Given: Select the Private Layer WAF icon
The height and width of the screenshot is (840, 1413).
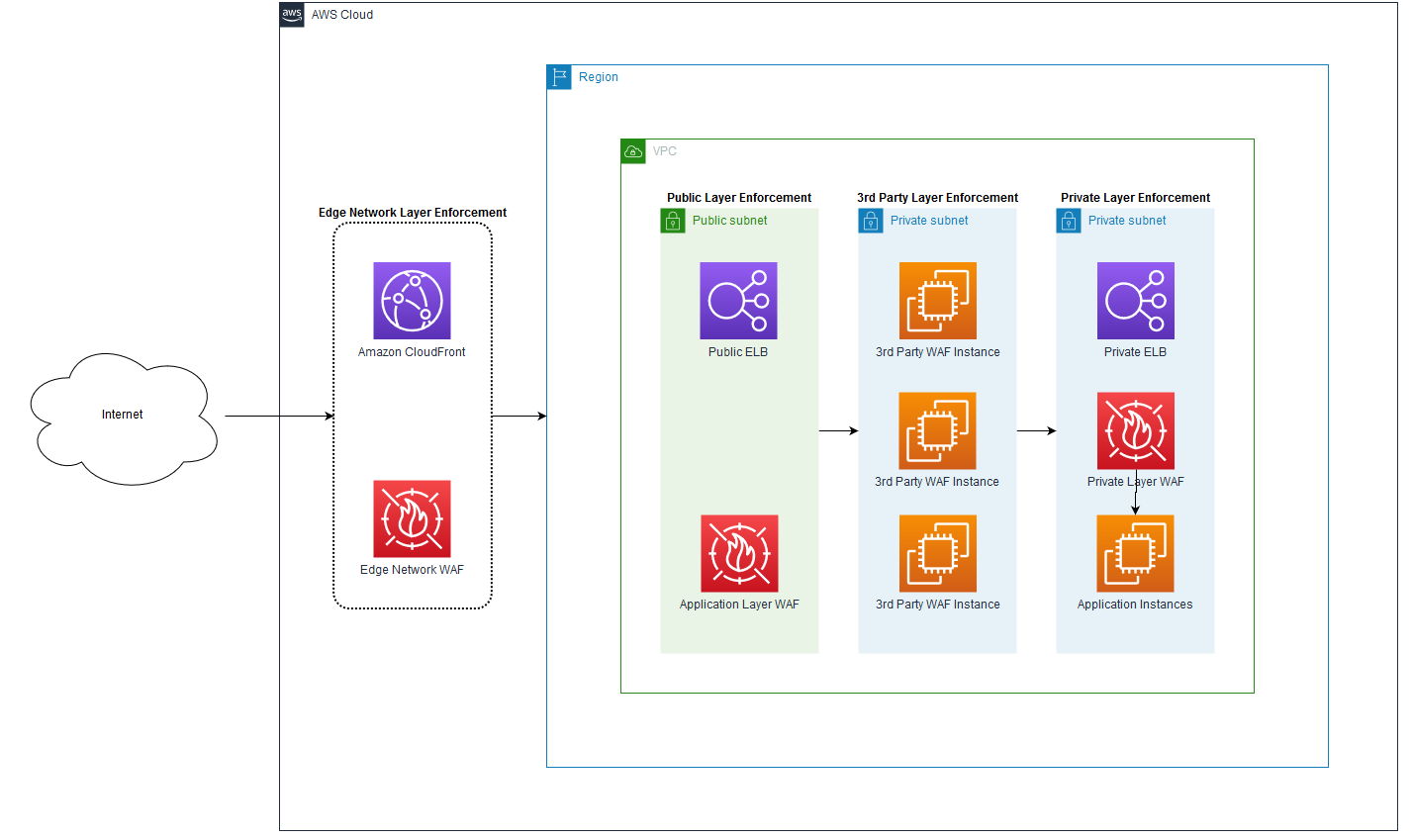Looking at the screenshot, I should point(1135,429).
